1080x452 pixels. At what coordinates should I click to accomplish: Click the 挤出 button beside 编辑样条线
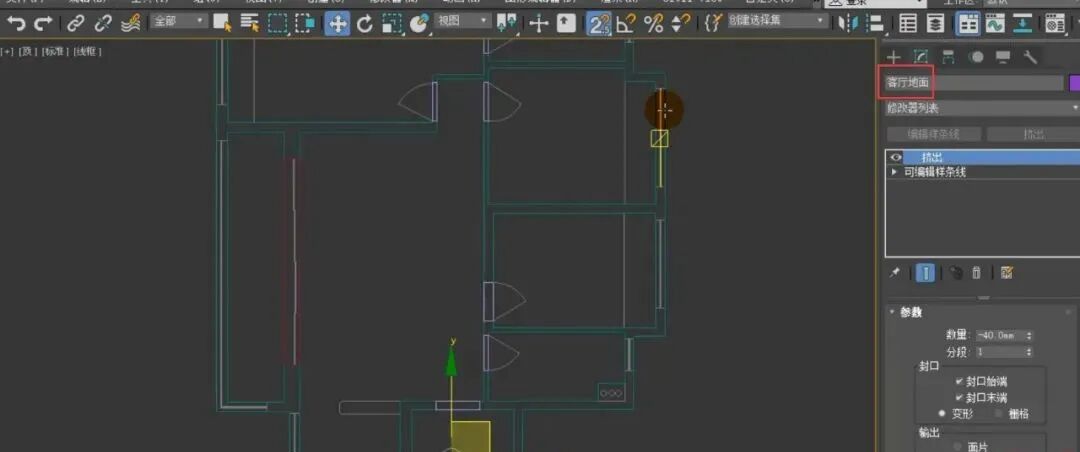[1033, 134]
